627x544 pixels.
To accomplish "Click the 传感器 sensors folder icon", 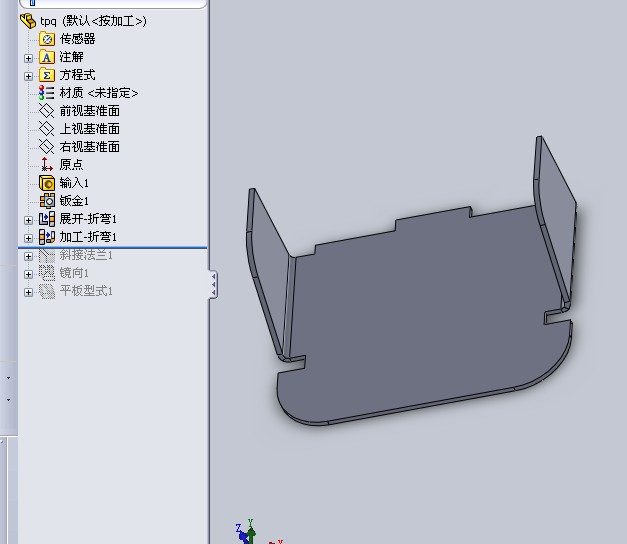I will point(47,39).
